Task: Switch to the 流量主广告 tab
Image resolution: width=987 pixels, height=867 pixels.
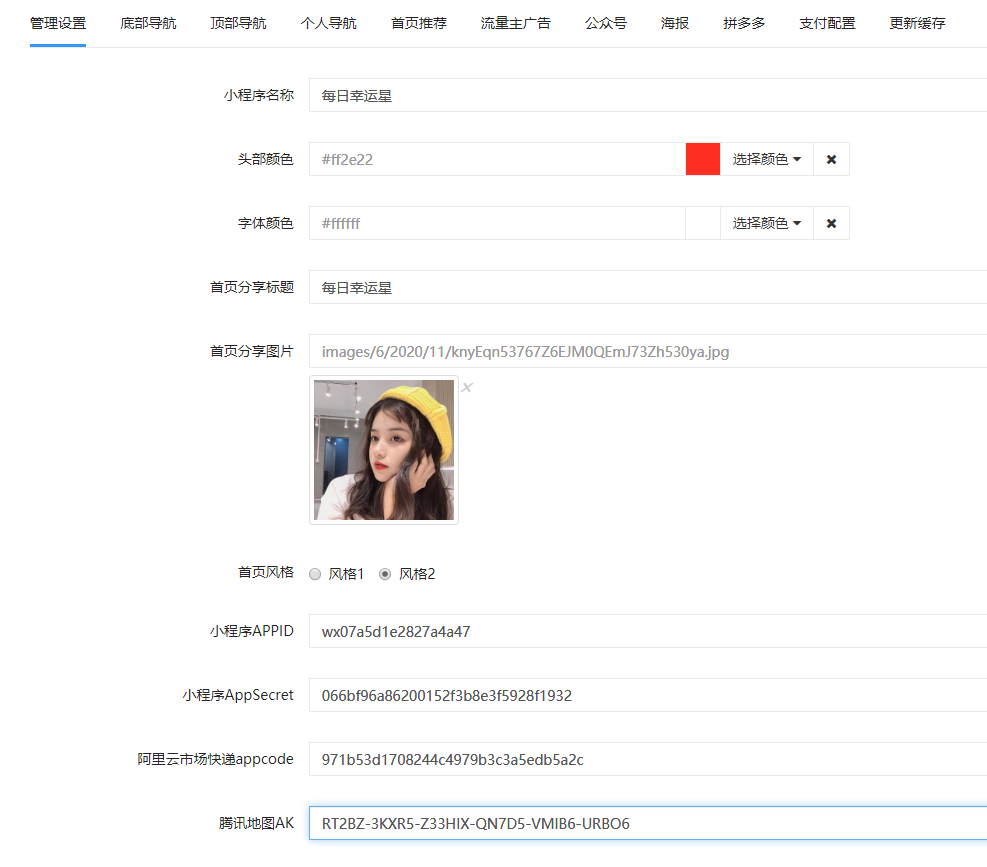Action: [x=516, y=23]
